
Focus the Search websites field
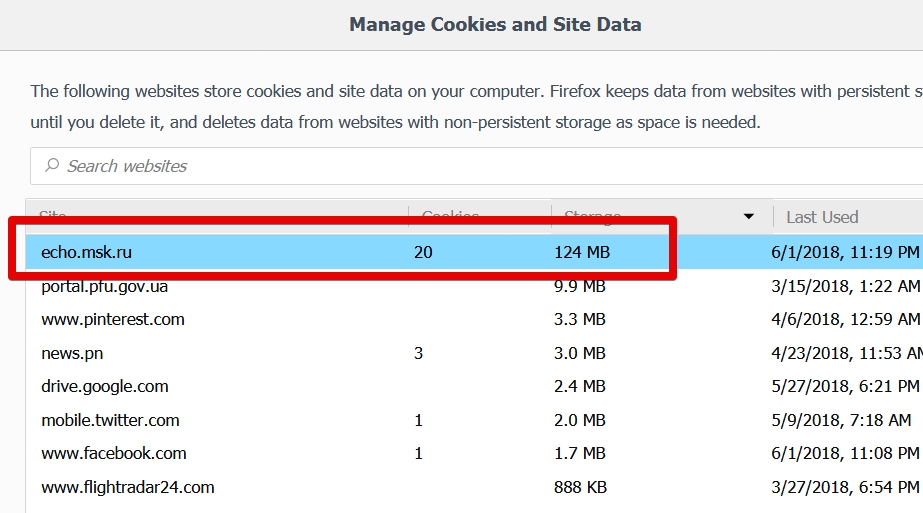click(x=476, y=166)
